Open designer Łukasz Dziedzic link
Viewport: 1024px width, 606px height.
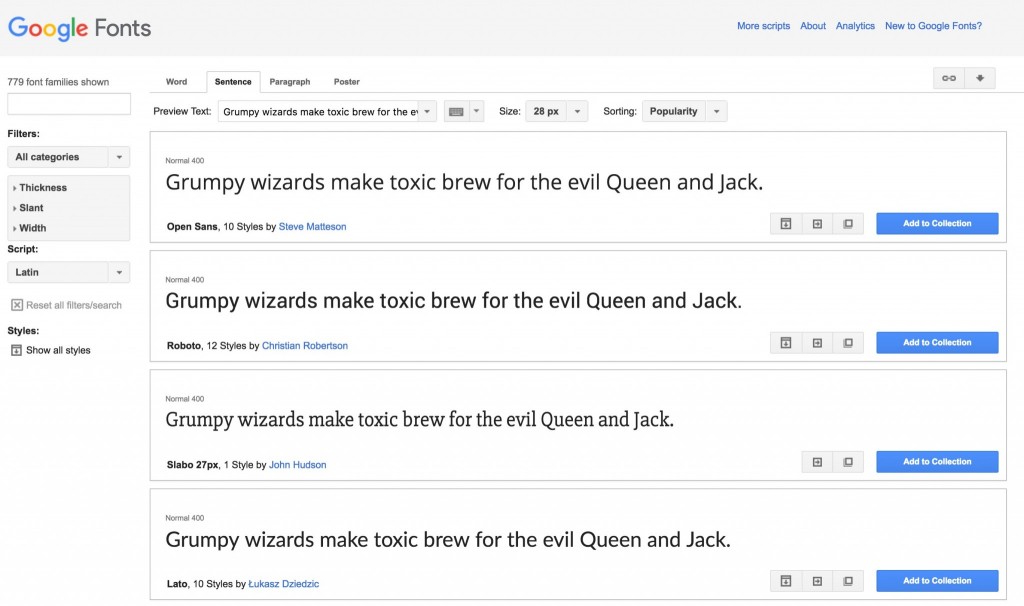[283, 584]
